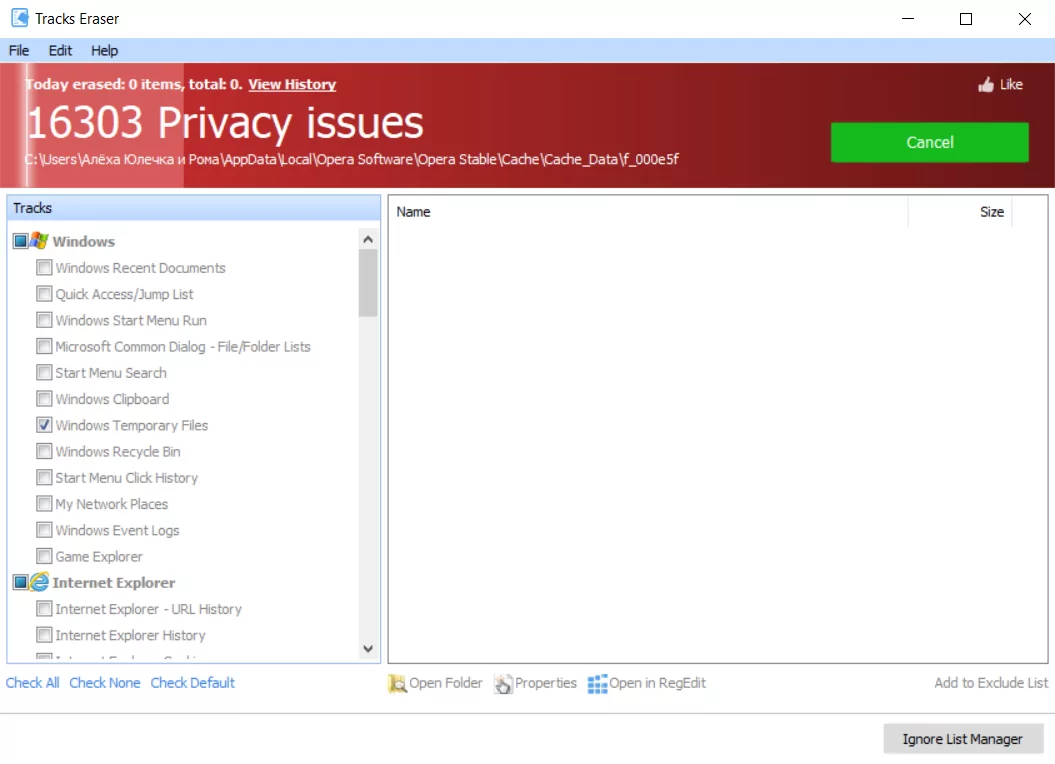
Task: Select the Internet Explorer group label
Action: point(114,582)
